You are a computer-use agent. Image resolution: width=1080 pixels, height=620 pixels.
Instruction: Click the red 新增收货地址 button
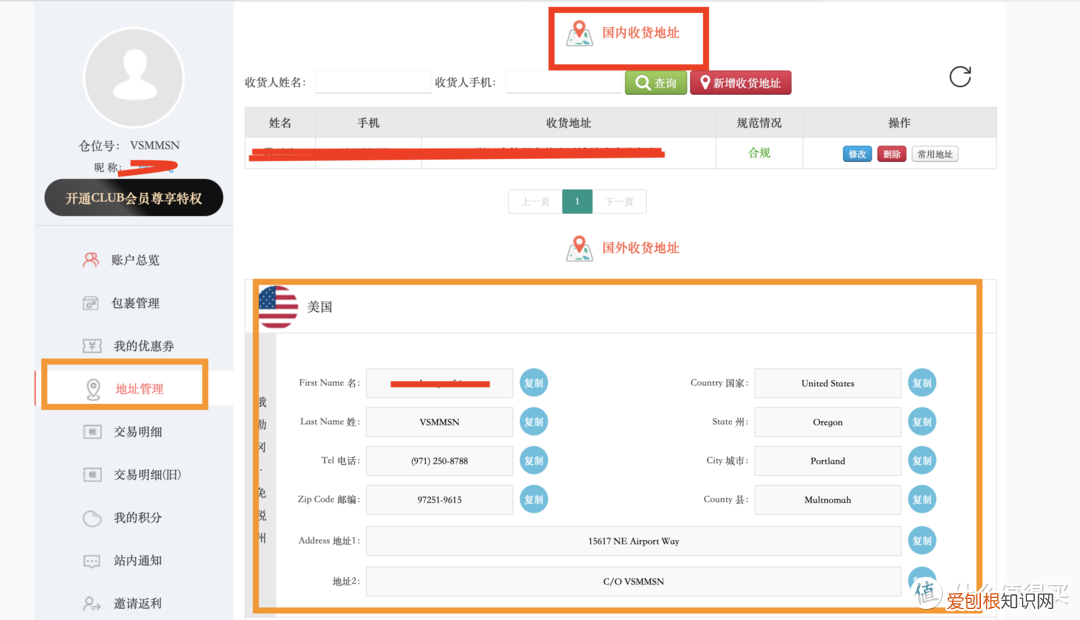pyautogui.click(x=740, y=83)
